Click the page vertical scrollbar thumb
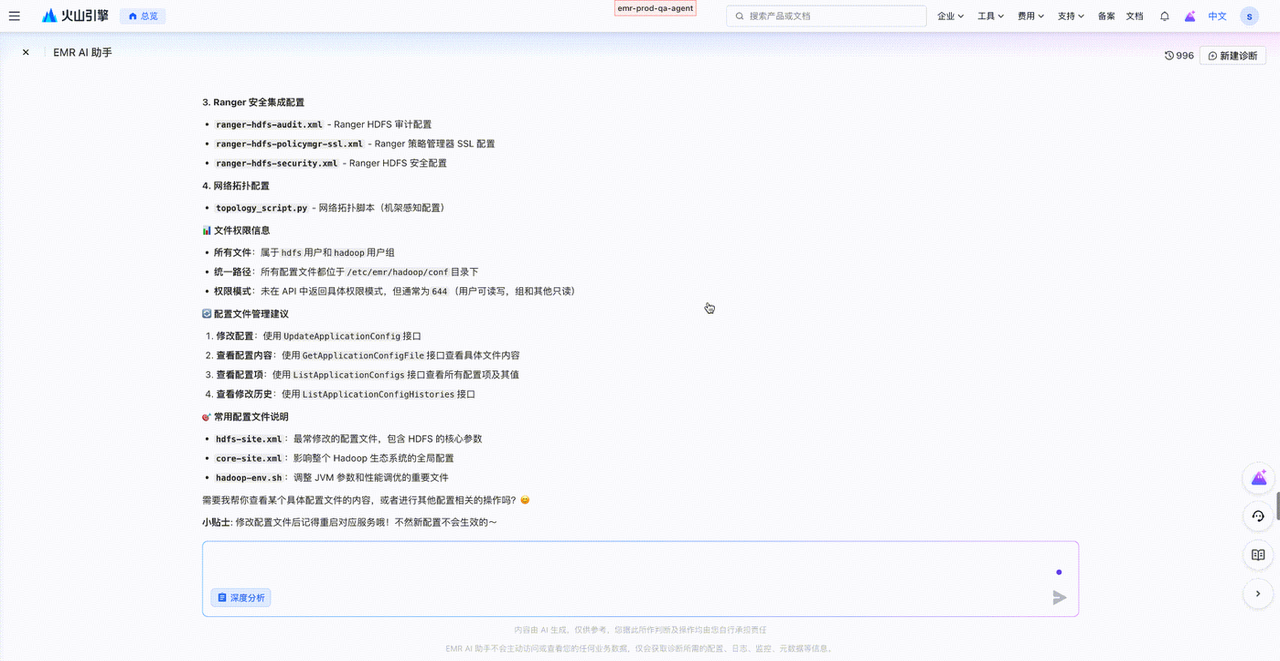Image resolution: width=1280 pixels, height=661 pixels. click(x=1277, y=505)
